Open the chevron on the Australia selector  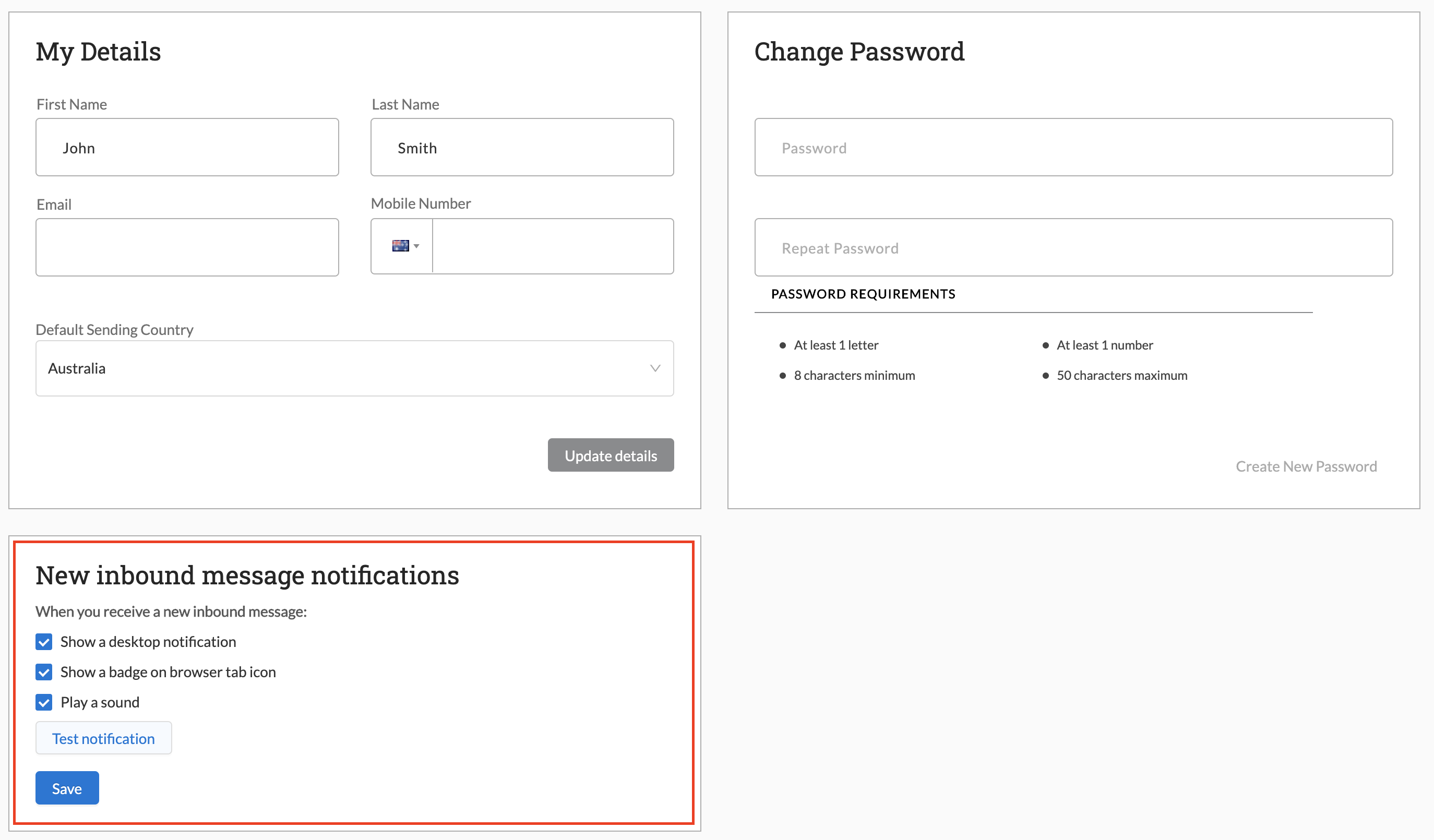click(x=654, y=368)
